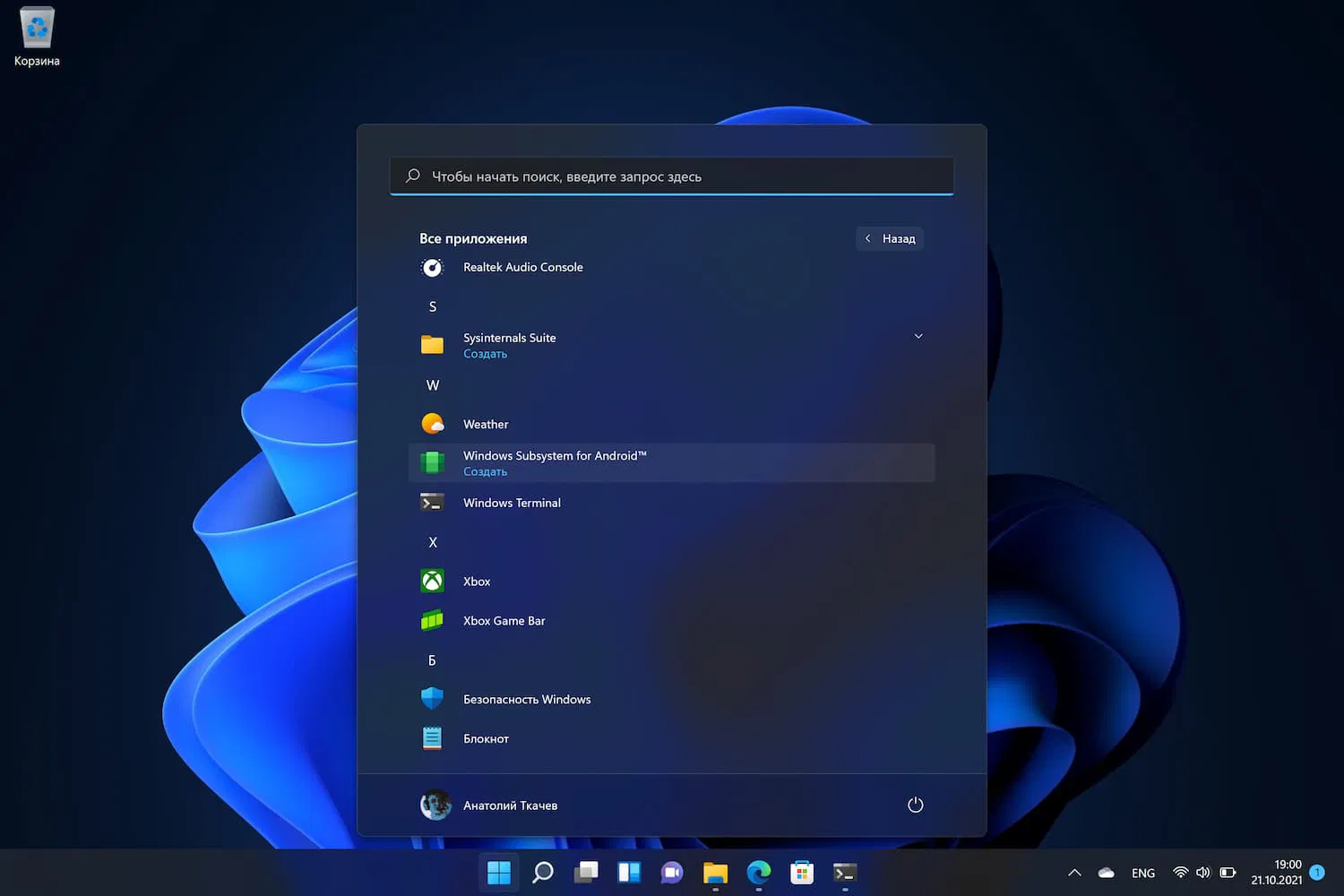
Task: Open Realtek Audio Console app
Action: (x=522, y=267)
